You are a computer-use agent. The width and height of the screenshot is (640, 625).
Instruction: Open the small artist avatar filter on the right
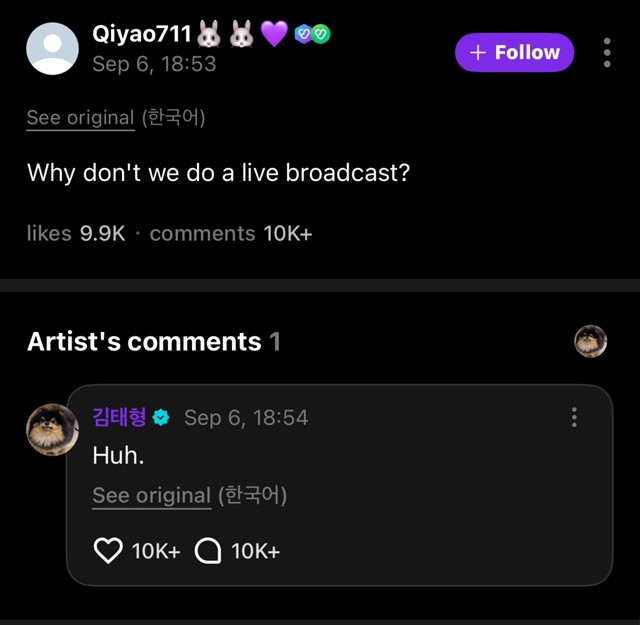click(x=590, y=341)
